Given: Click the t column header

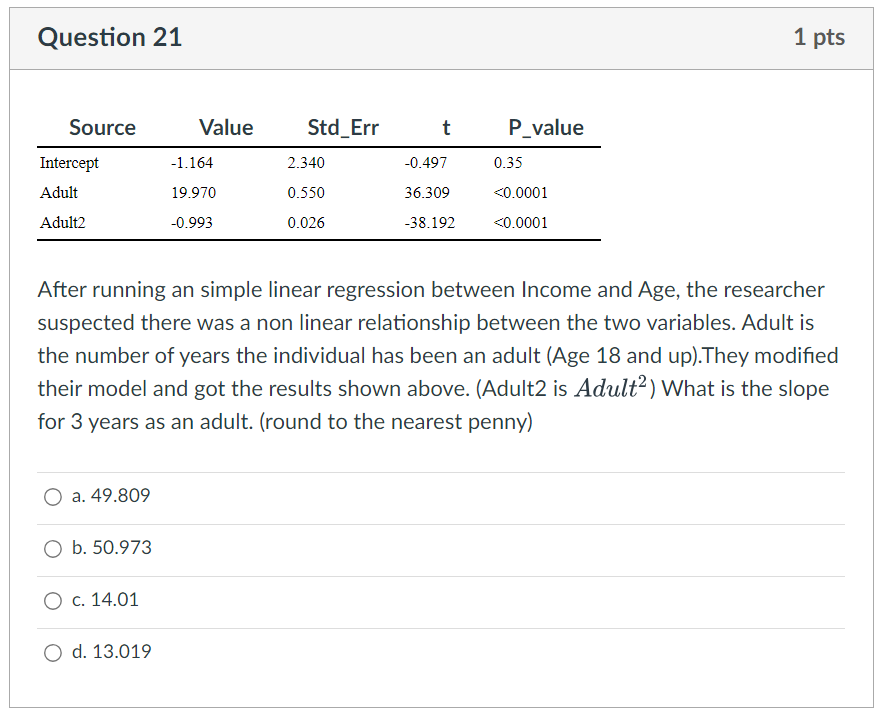Looking at the screenshot, I should (x=446, y=127).
